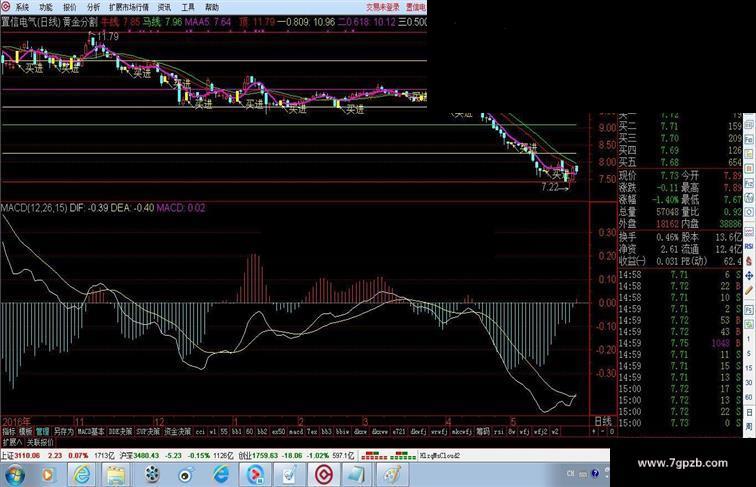This screenshot has width=756, height=487.
Task: Open the 分析 menu
Action: click(x=93, y=7)
